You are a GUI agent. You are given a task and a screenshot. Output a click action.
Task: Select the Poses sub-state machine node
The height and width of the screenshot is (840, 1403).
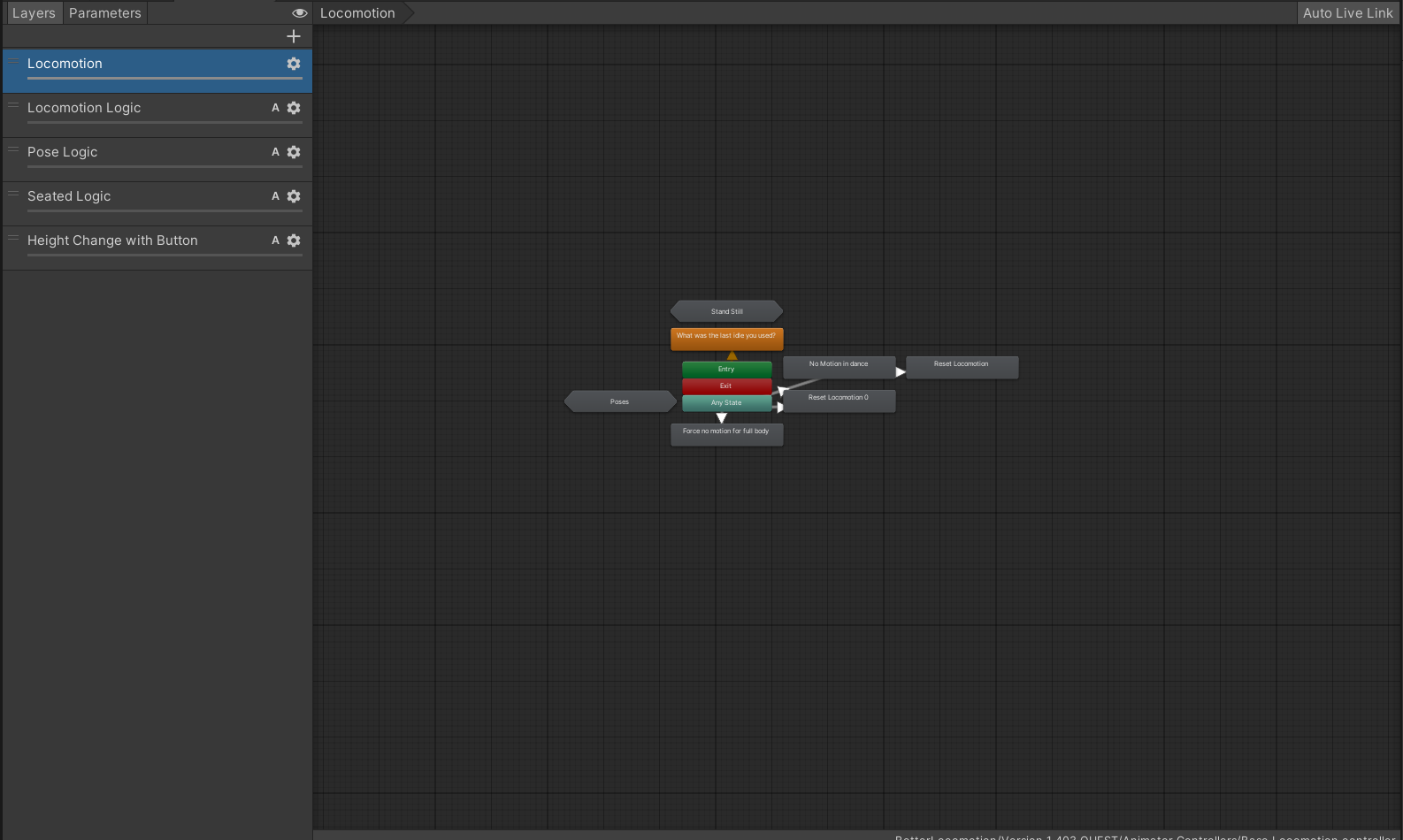click(619, 401)
